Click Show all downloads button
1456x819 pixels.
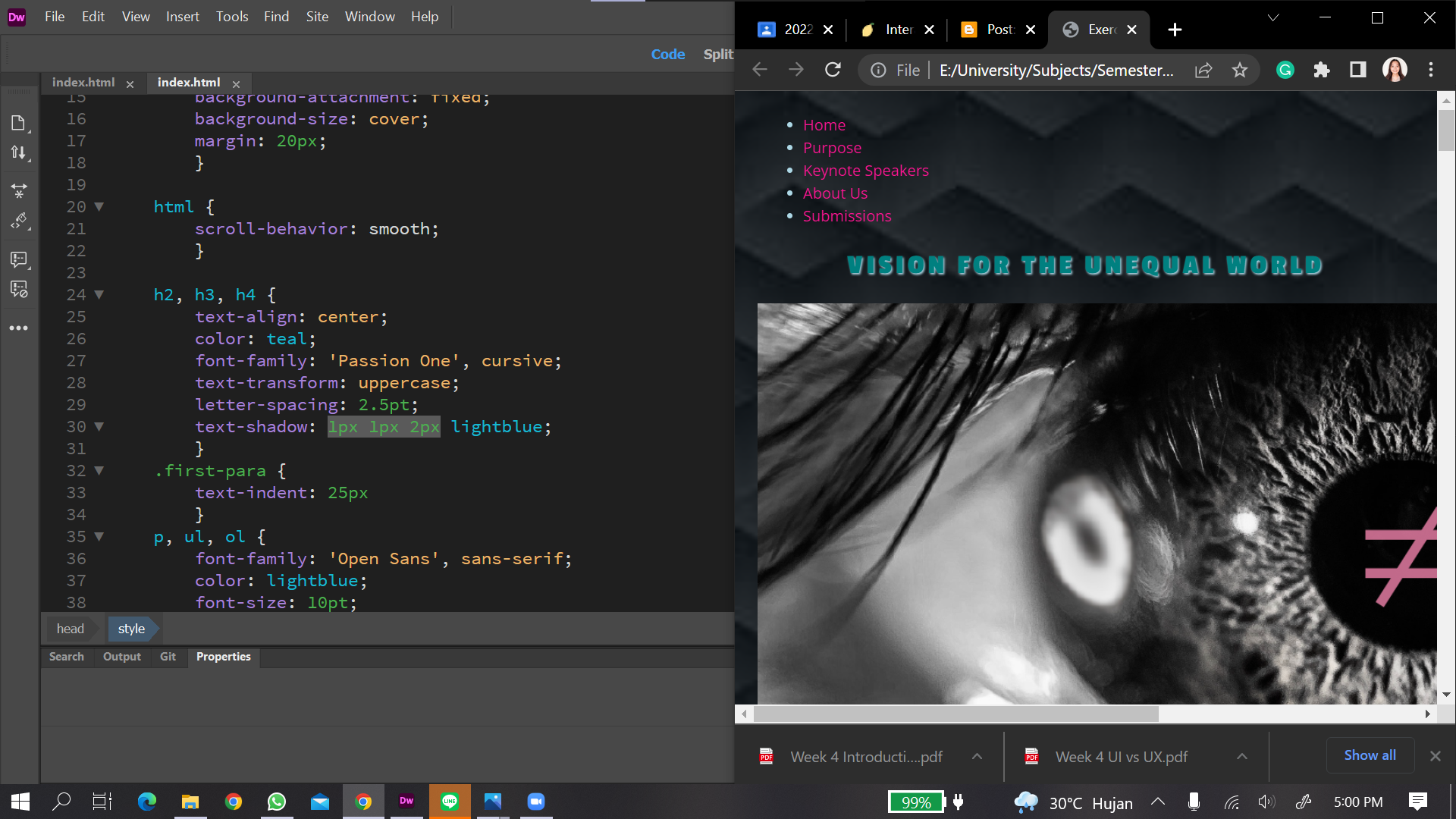pyautogui.click(x=1370, y=755)
